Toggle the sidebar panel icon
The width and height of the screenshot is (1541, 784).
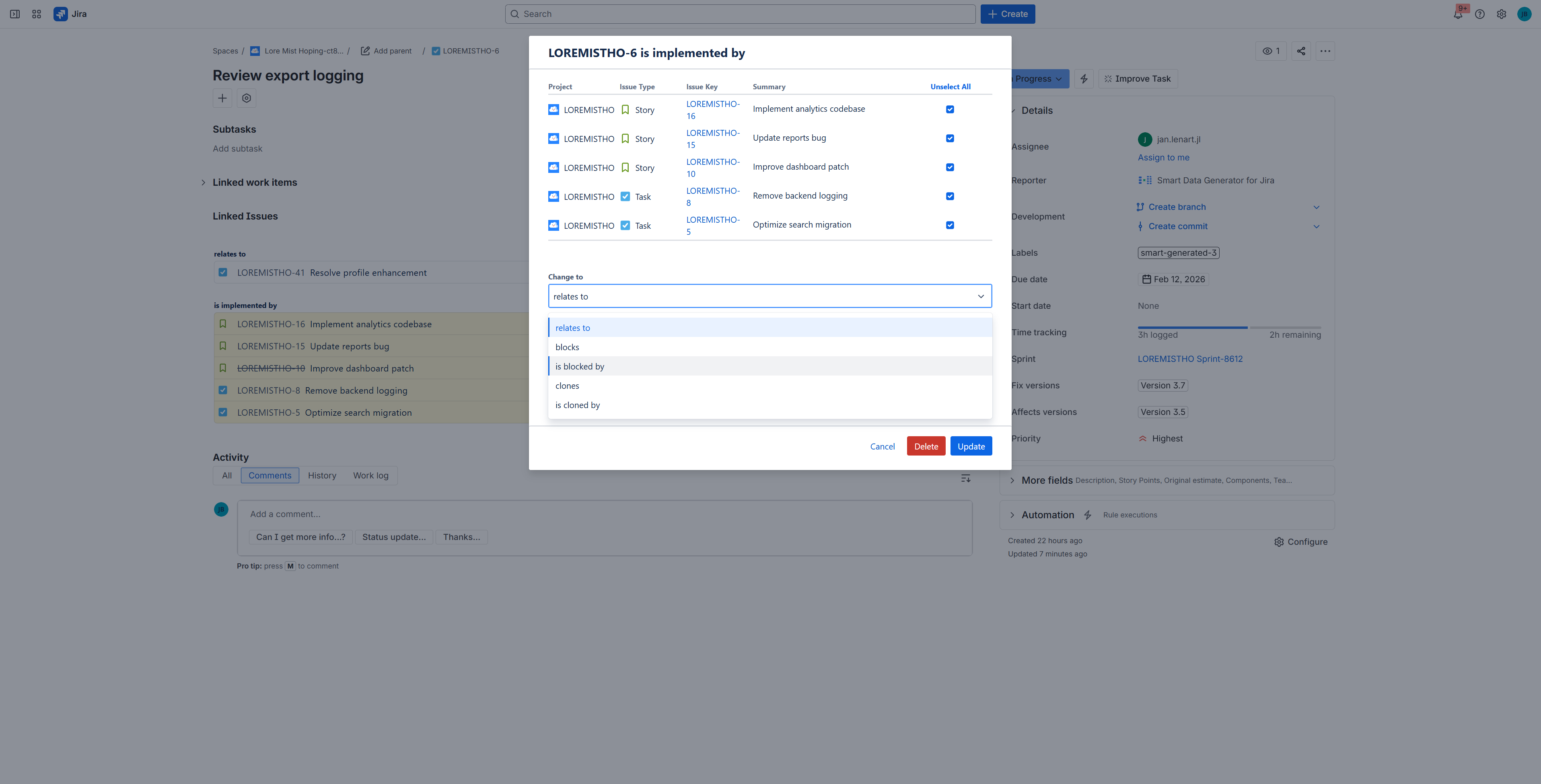15,14
